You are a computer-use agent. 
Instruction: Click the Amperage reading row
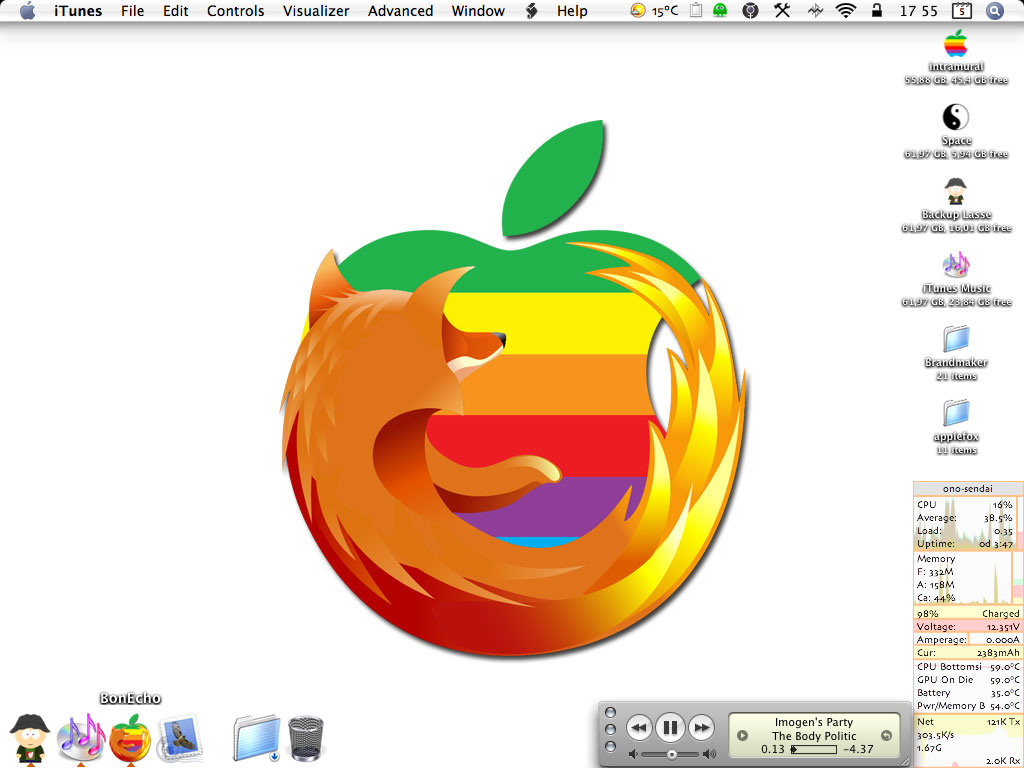(968, 639)
